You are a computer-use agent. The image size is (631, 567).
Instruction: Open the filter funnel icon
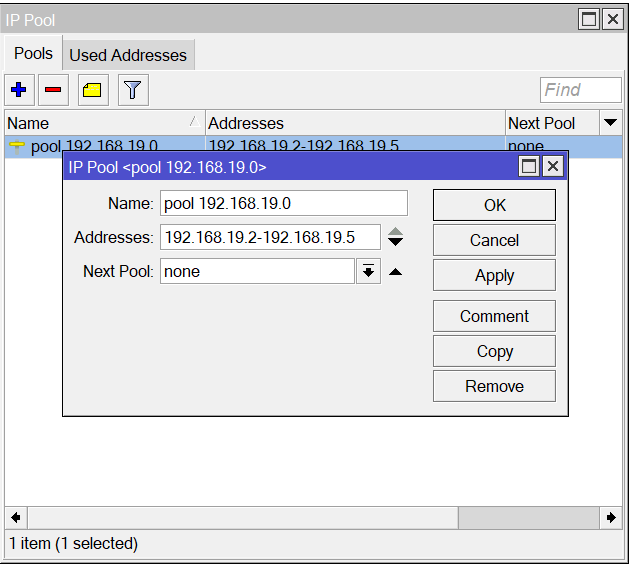tap(133, 90)
